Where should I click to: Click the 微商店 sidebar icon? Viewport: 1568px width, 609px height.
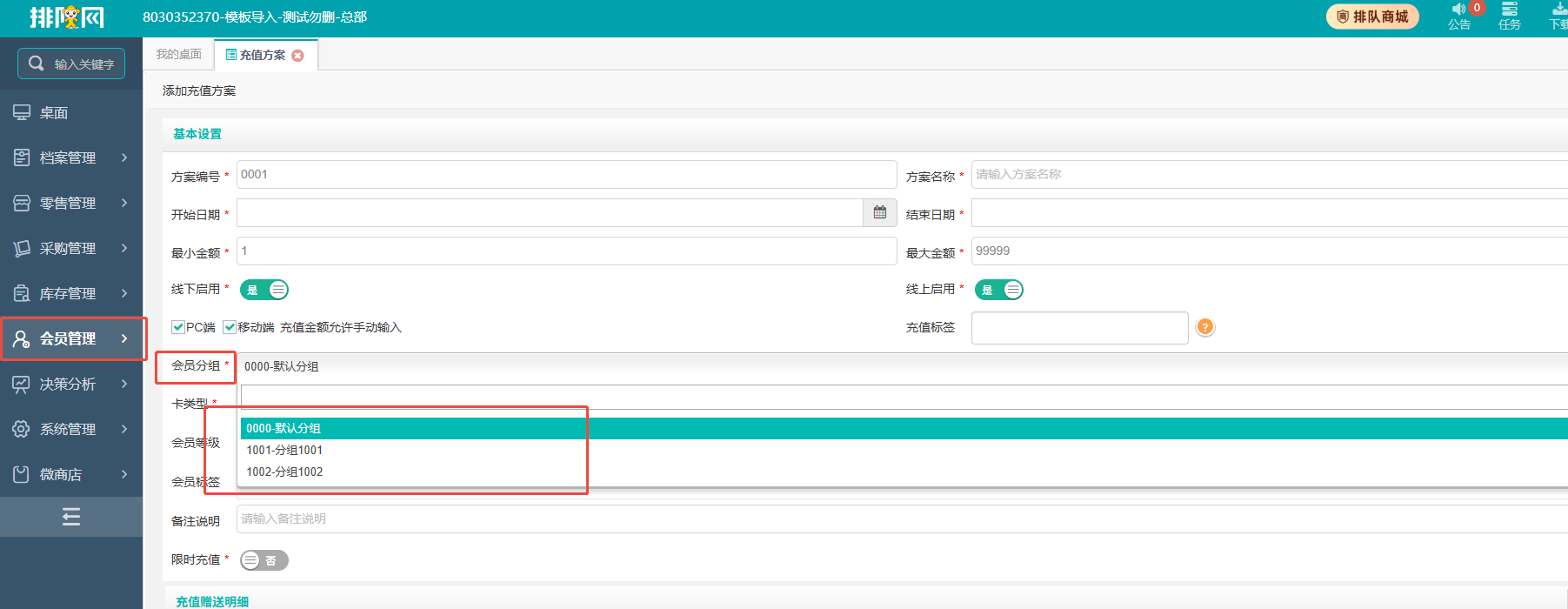click(x=22, y=474)
